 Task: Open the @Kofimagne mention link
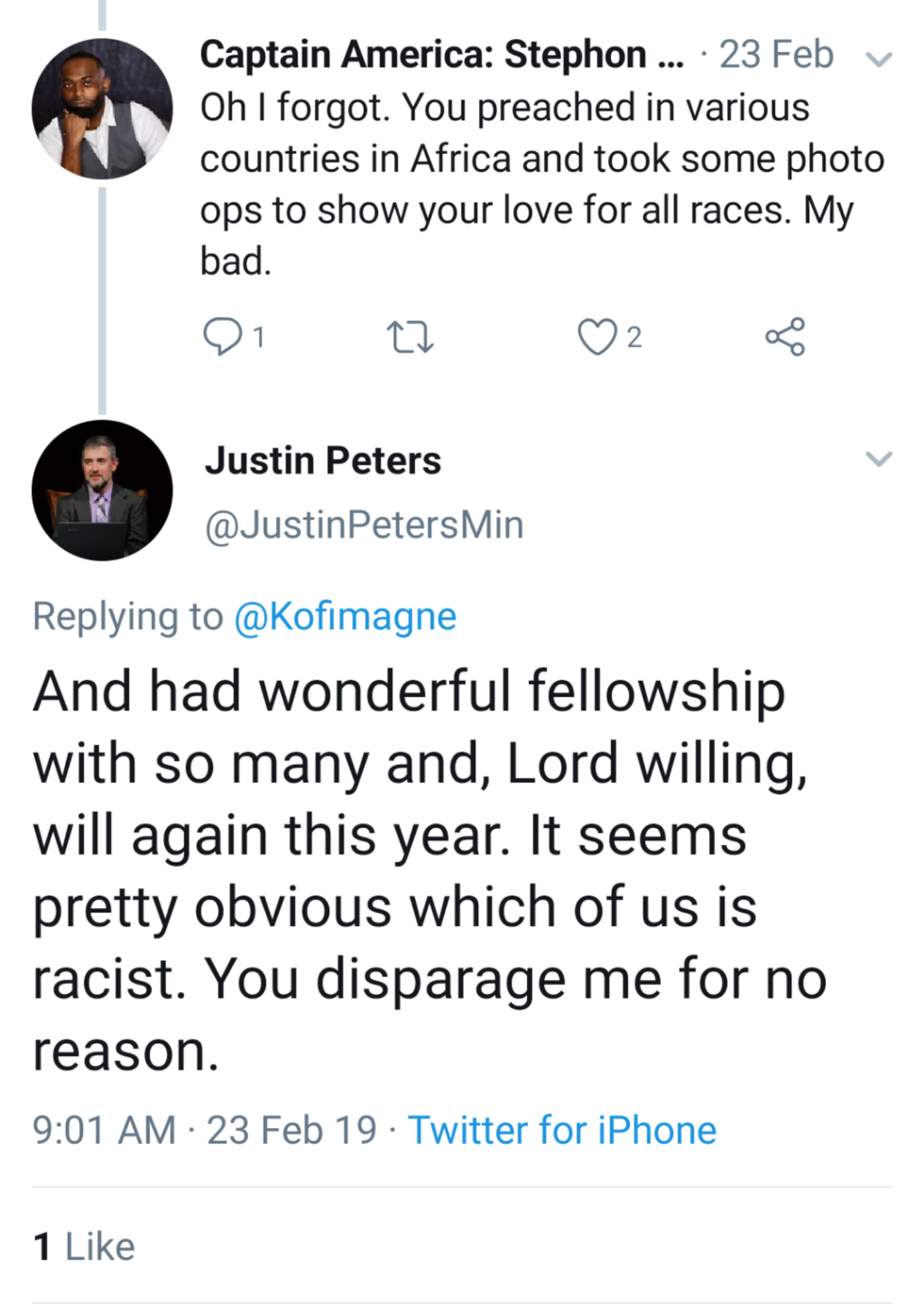click(345, 617)
